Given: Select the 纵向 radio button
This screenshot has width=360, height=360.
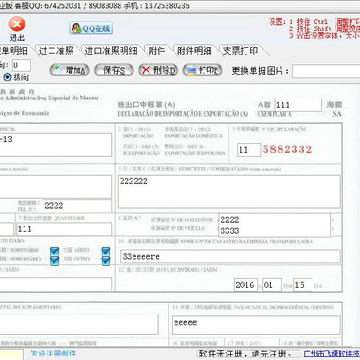Looking at the screenshot, I should click(x=7, y=78).
